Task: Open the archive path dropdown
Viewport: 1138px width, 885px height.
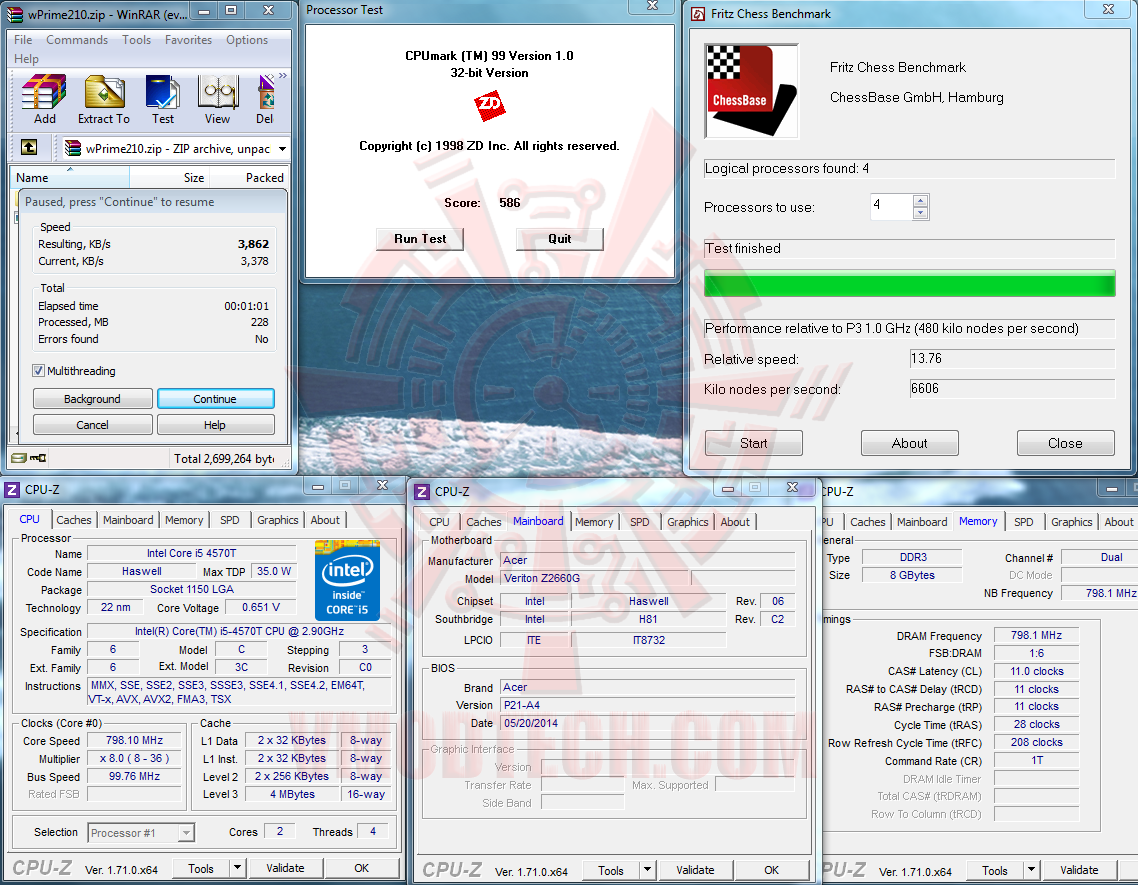Action: [282, 149]
